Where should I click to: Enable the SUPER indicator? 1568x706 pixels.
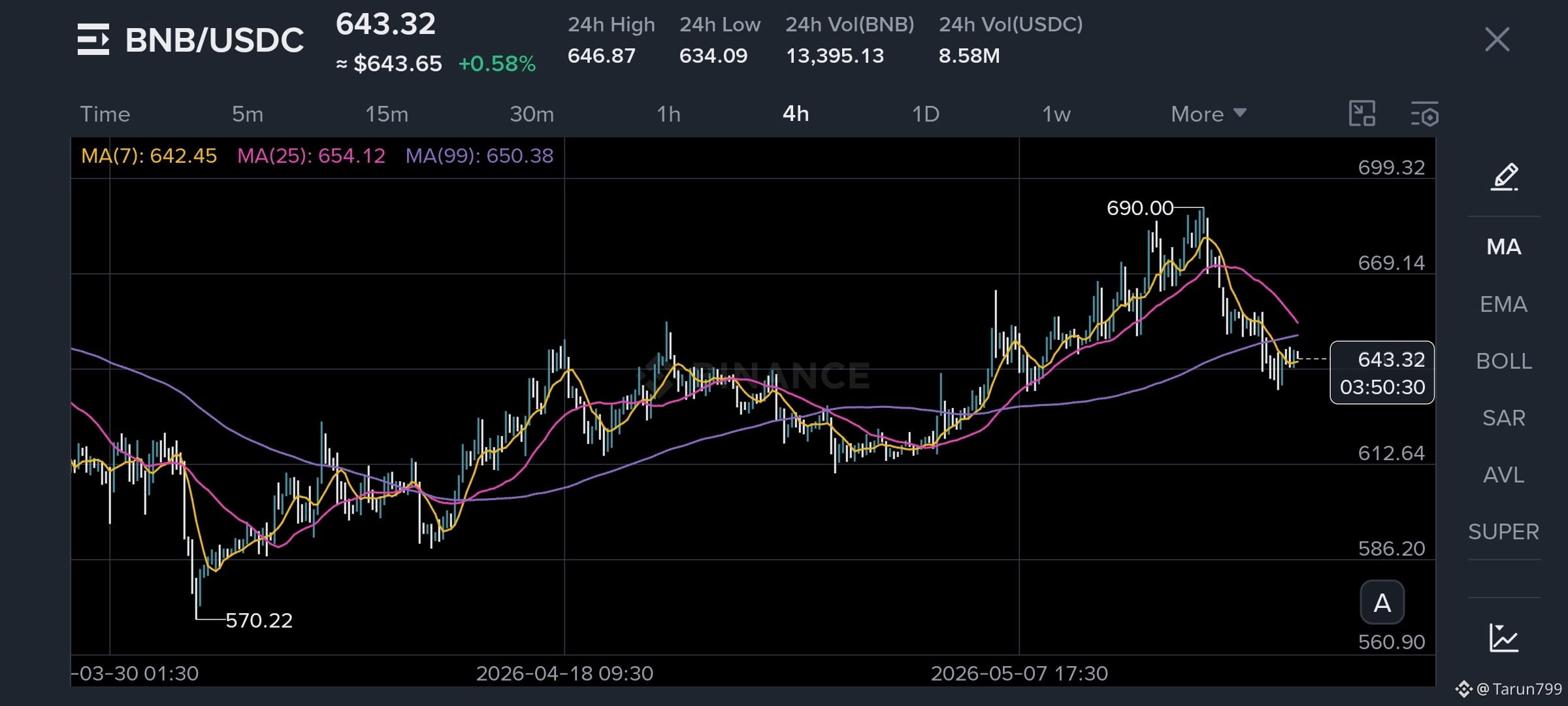(x=1504, y=531)
